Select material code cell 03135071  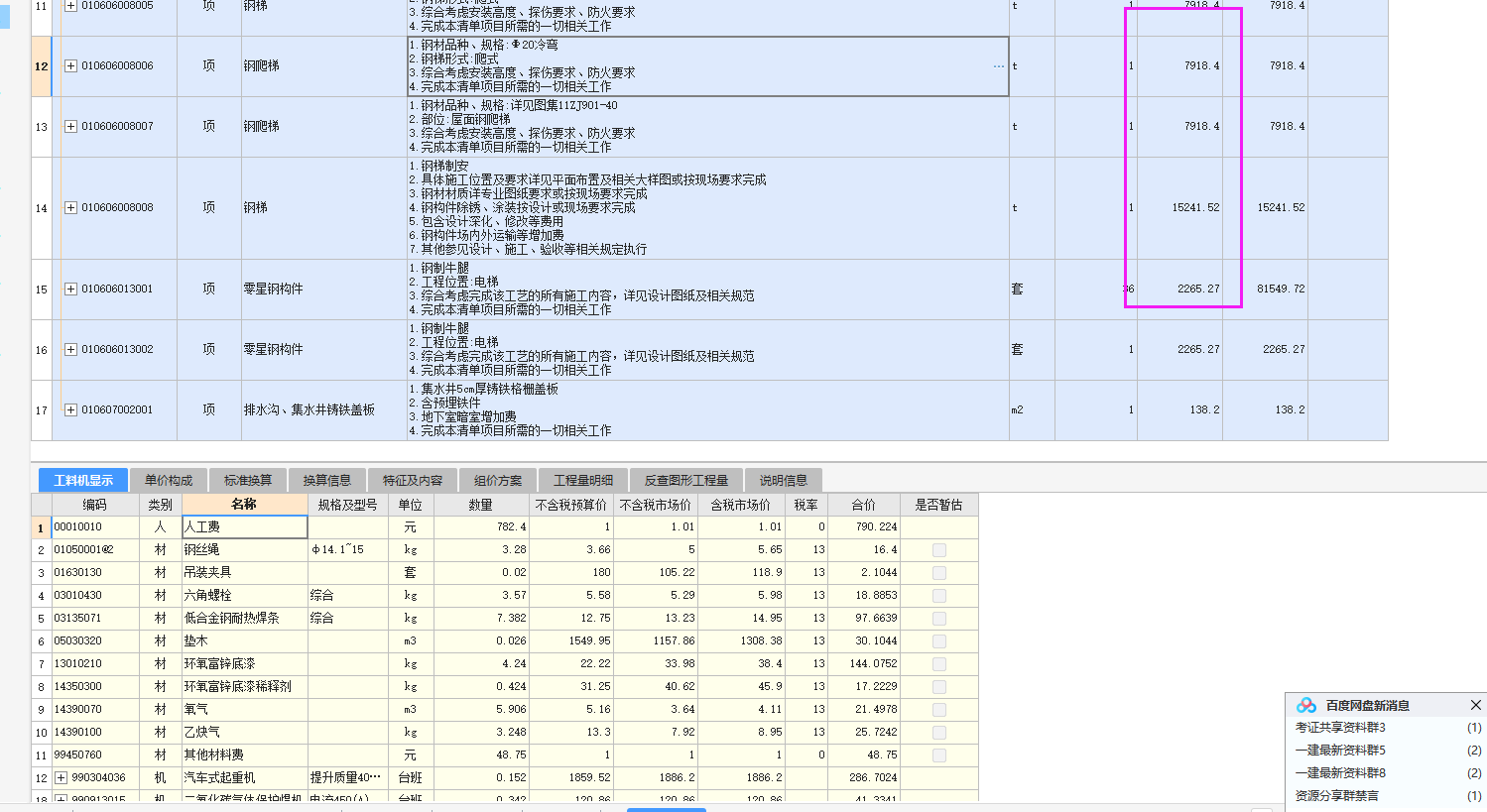pos(94,619)
